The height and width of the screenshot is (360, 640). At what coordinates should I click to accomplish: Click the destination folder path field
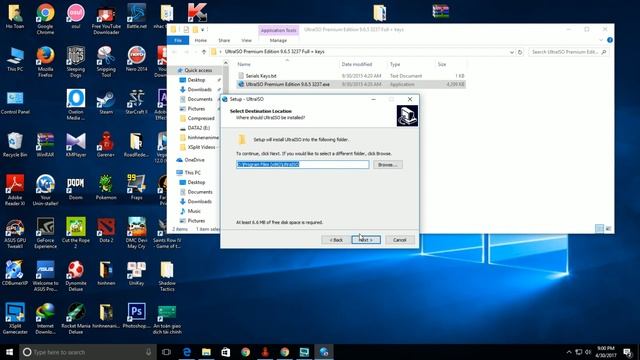[x=302, y=164]
